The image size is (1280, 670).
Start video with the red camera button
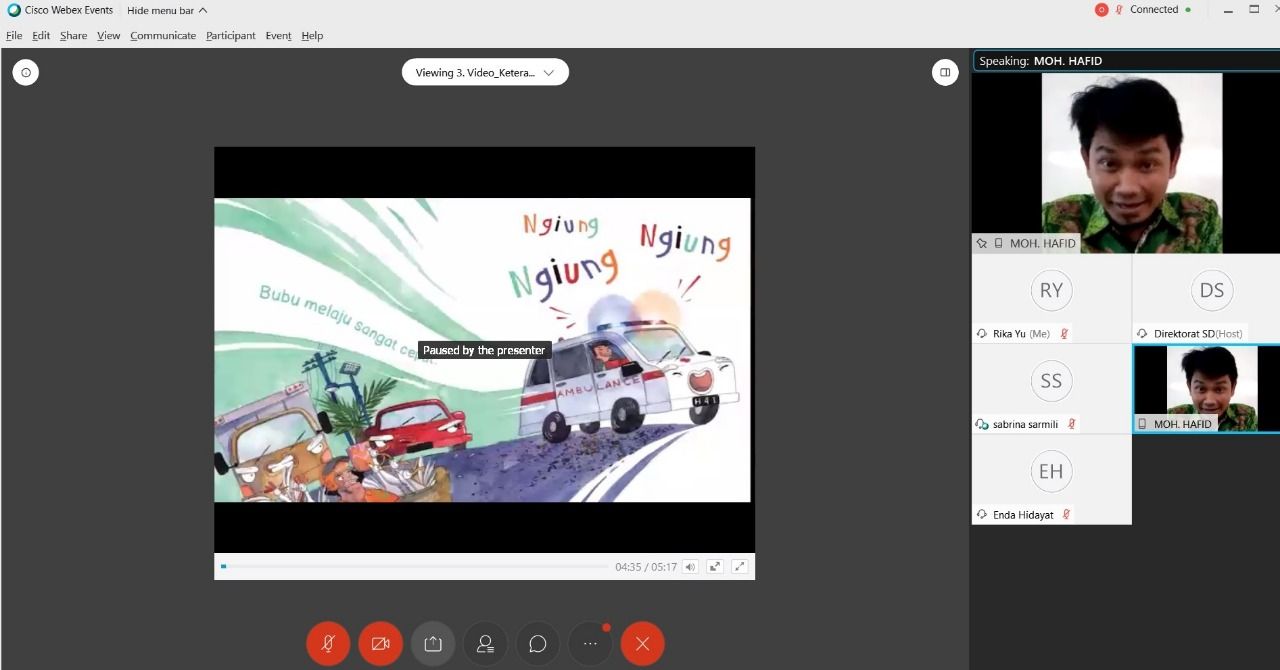point(380,644)
